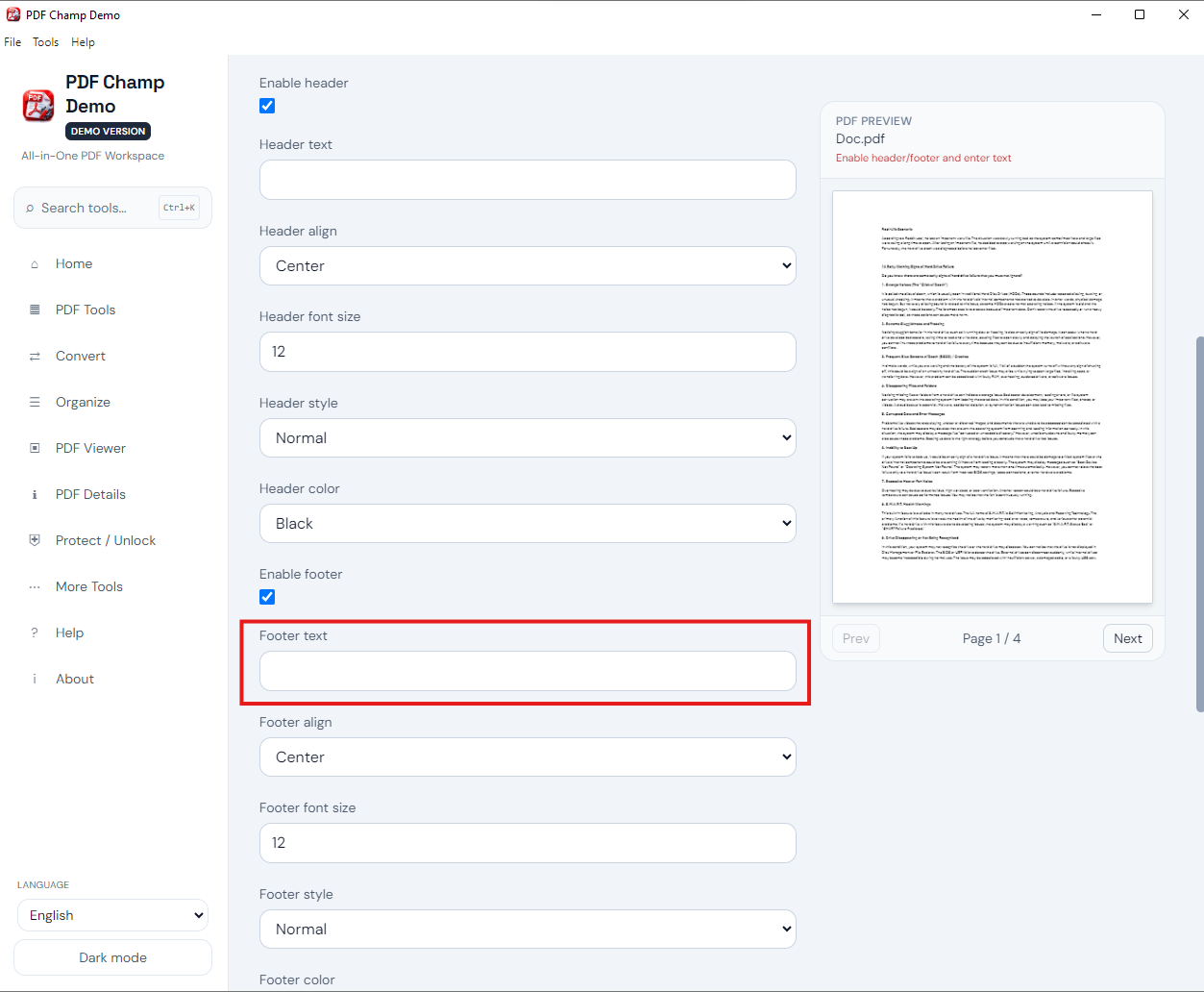This screenshot has height=992, width=1204.
Task: Click the red 'Enable header/footer and enter text' message
Action: tap(923, 158)
